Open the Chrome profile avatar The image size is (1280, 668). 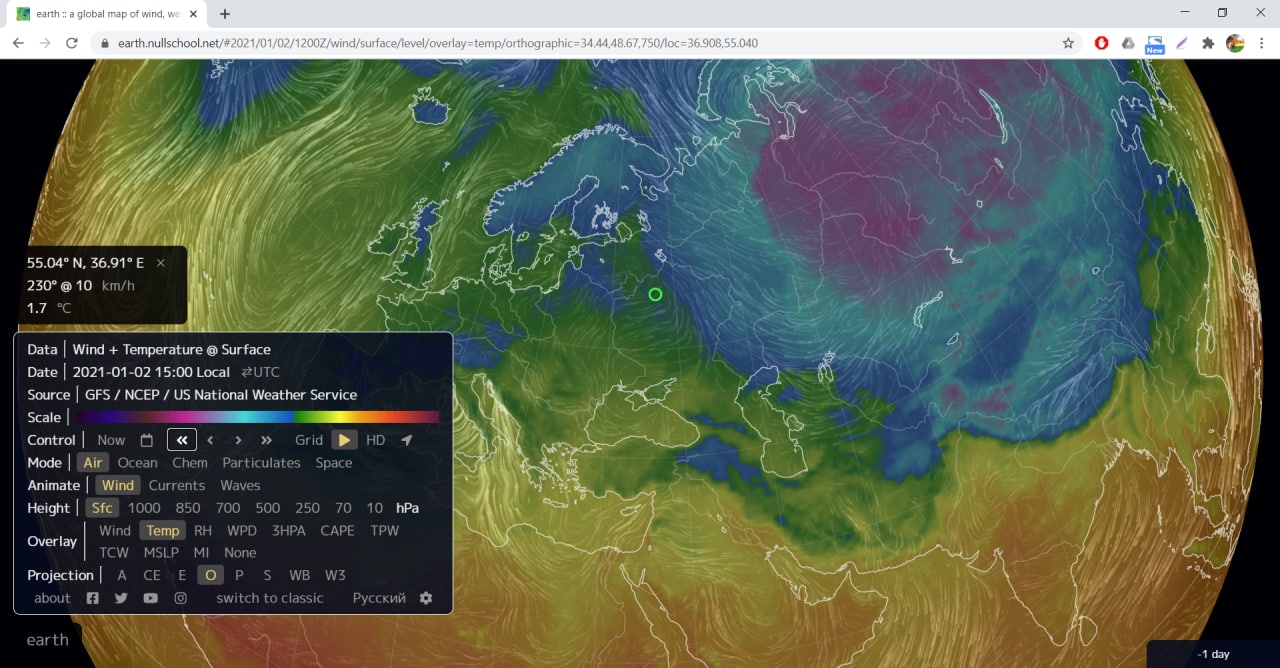pos(1235,43)
